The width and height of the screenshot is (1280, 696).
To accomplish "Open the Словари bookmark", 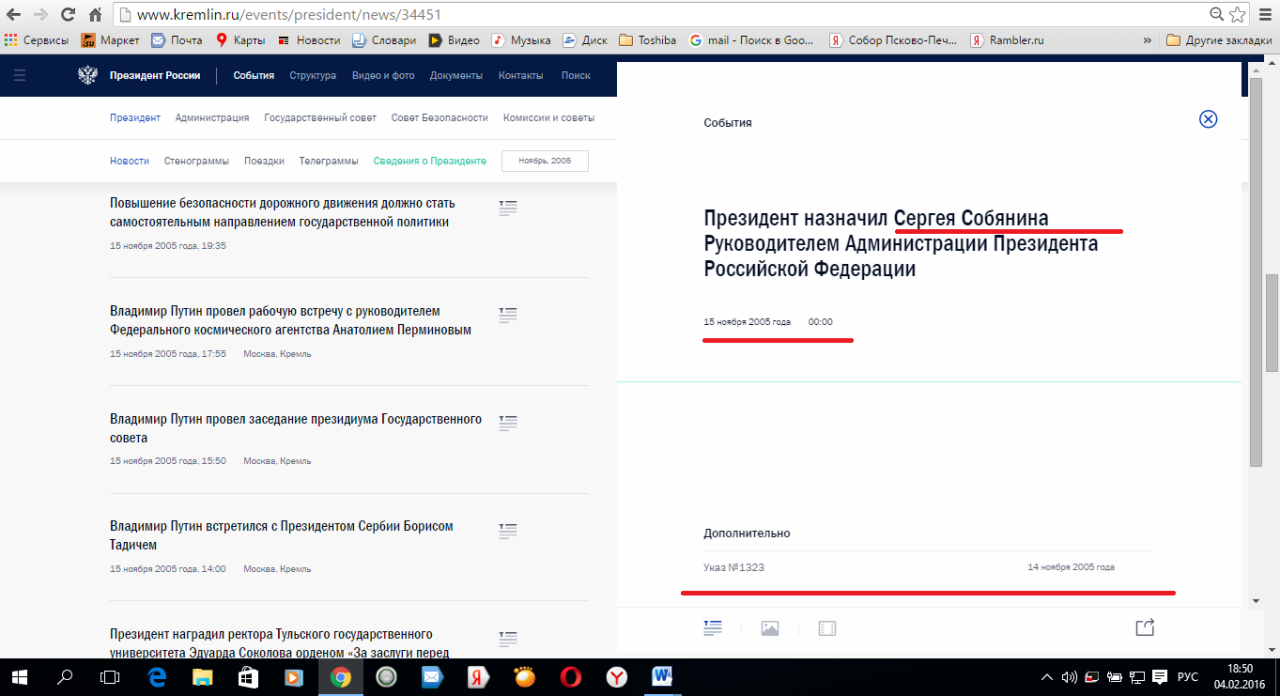I will click(x=384, y=40).
